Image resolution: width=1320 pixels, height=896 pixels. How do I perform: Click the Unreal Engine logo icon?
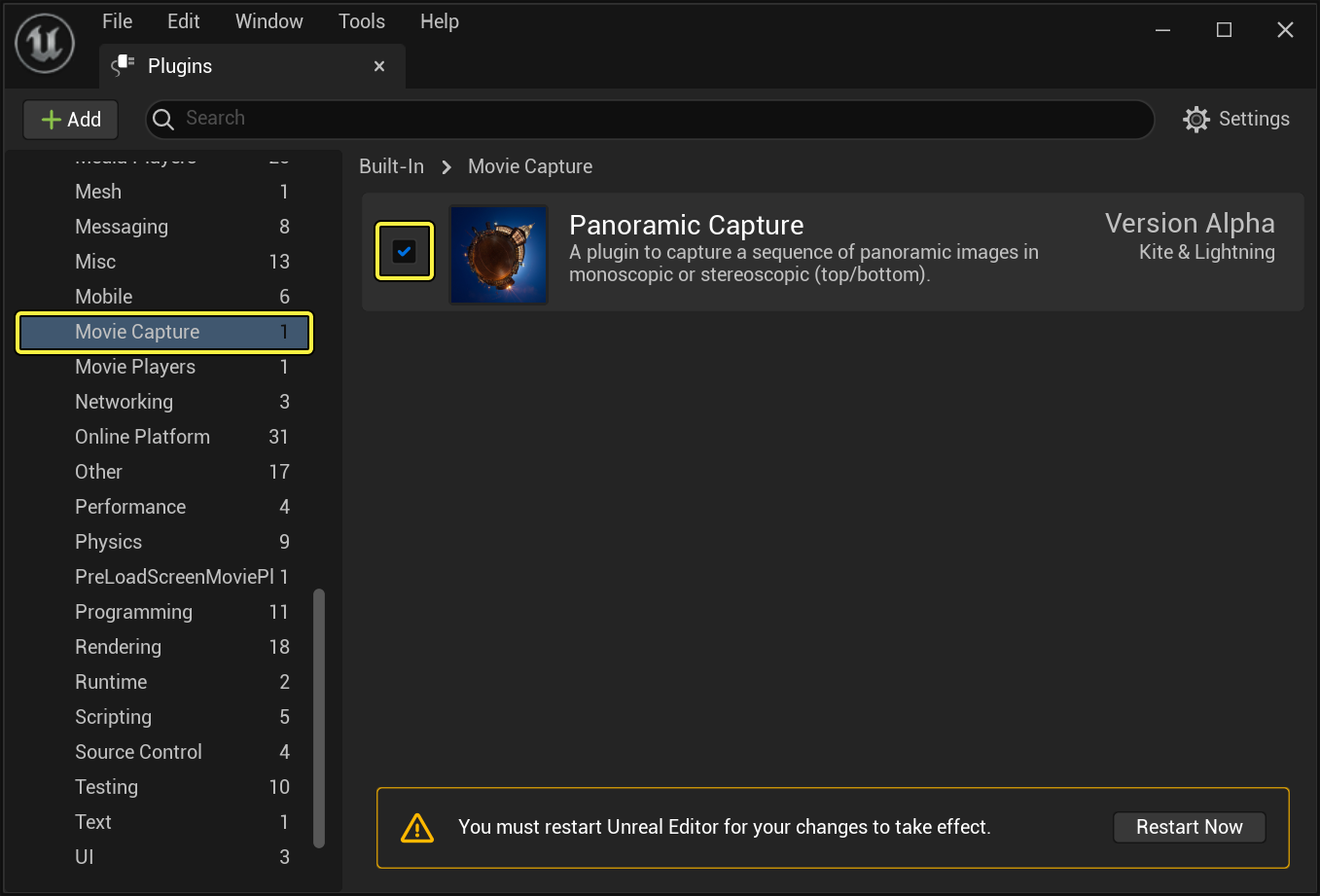45,43
